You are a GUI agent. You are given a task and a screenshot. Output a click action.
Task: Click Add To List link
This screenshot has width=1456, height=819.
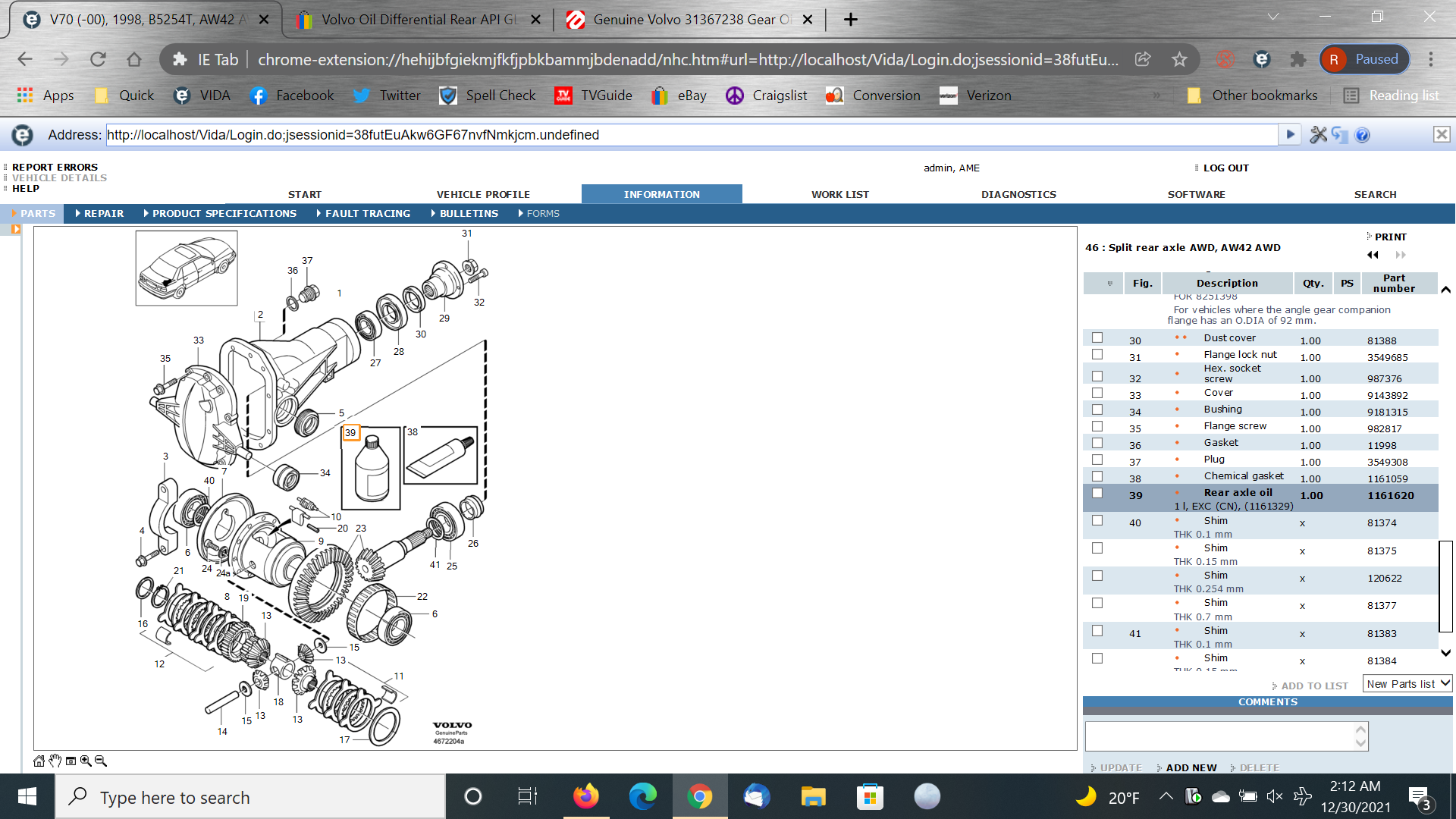pos(1314,686)
